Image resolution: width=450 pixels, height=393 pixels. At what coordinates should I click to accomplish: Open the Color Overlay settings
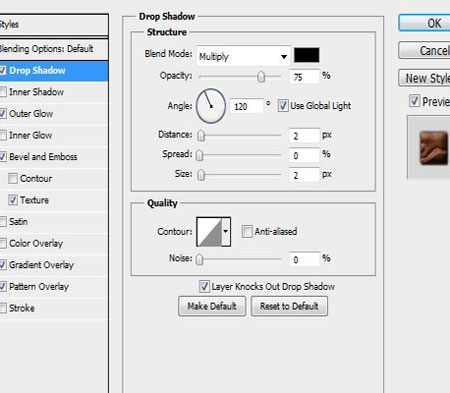click(36, 243)
